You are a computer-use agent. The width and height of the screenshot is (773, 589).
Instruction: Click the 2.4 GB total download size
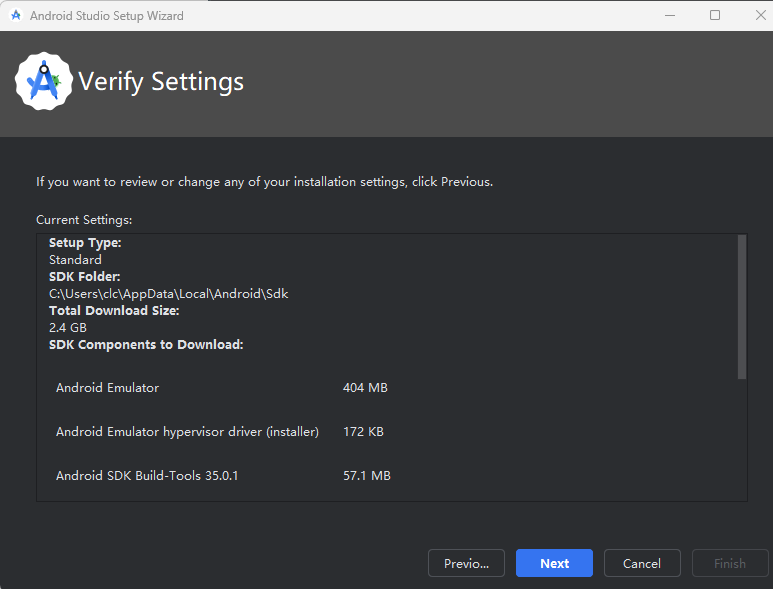(x=68, y=328)
